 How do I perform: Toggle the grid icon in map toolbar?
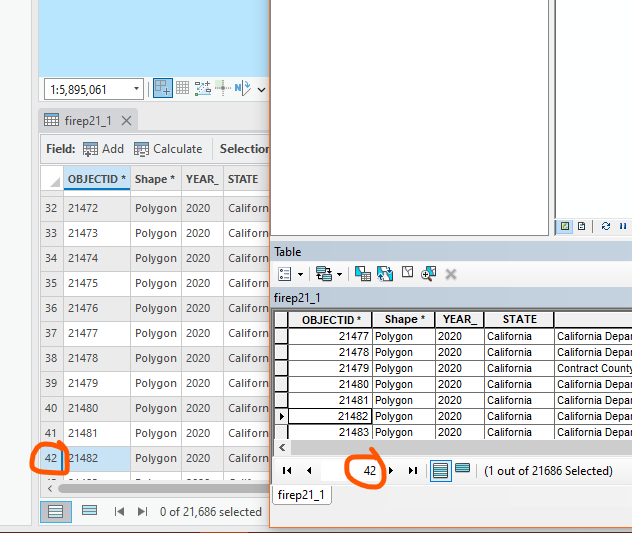click(182, 87)
